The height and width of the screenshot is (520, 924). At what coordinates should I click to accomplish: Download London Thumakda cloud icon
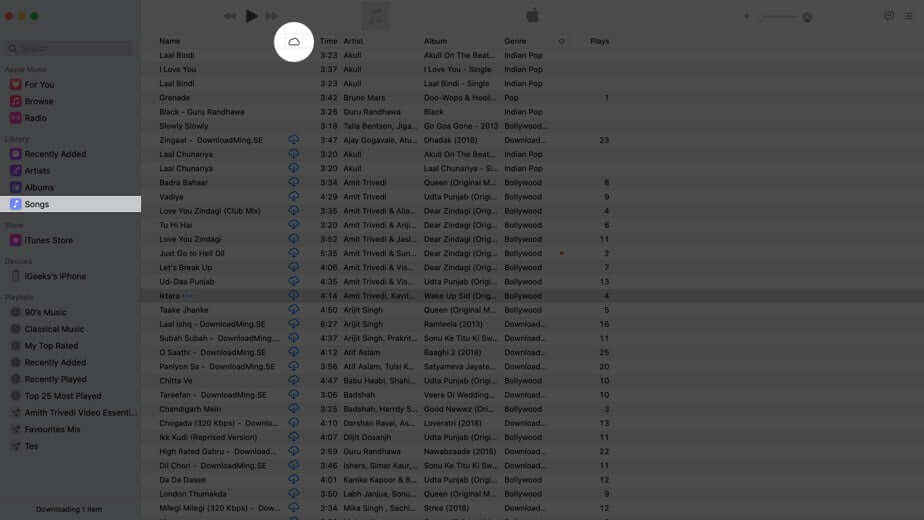click(x=293, y=493)
